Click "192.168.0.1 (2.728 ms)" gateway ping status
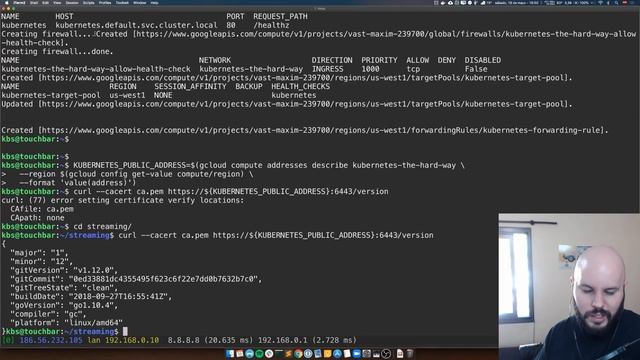640x360 pixels. (307, 340)
